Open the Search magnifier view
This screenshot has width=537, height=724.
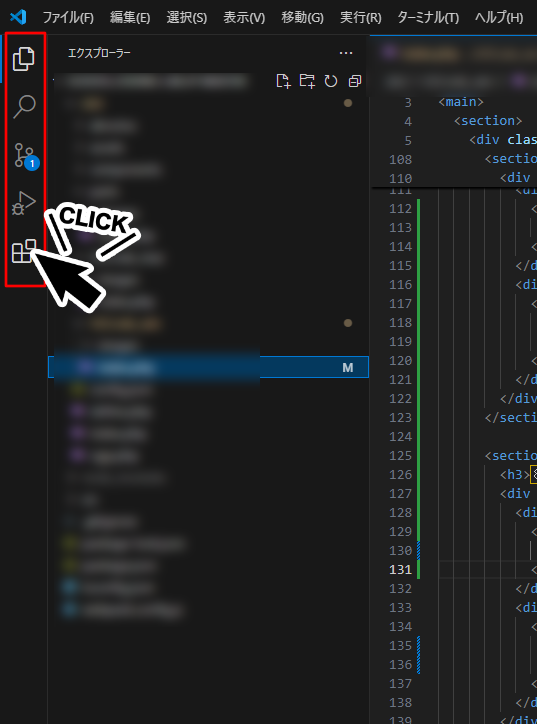(x=24, y=107)
